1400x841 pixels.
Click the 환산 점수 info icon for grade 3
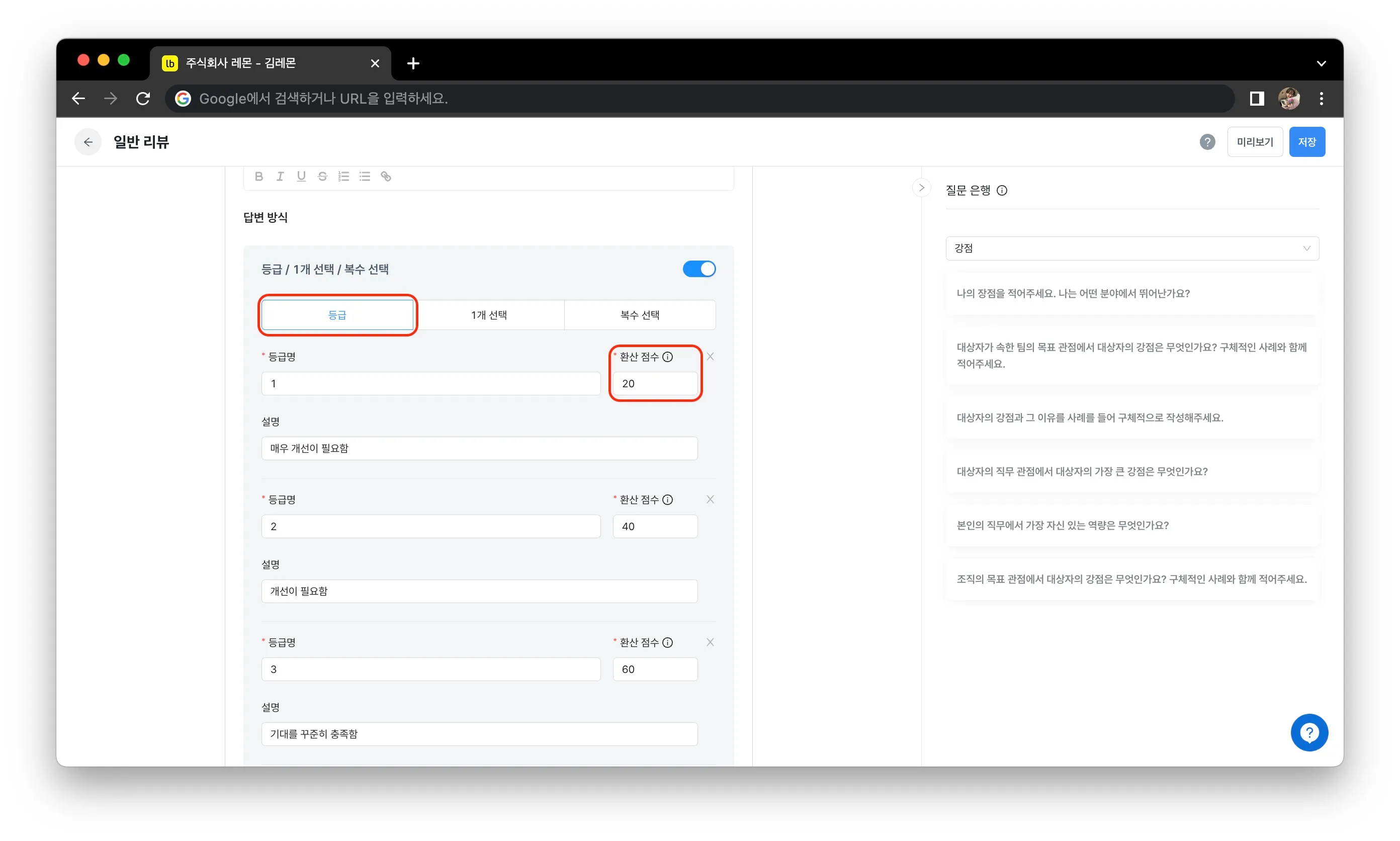(667, 642)
